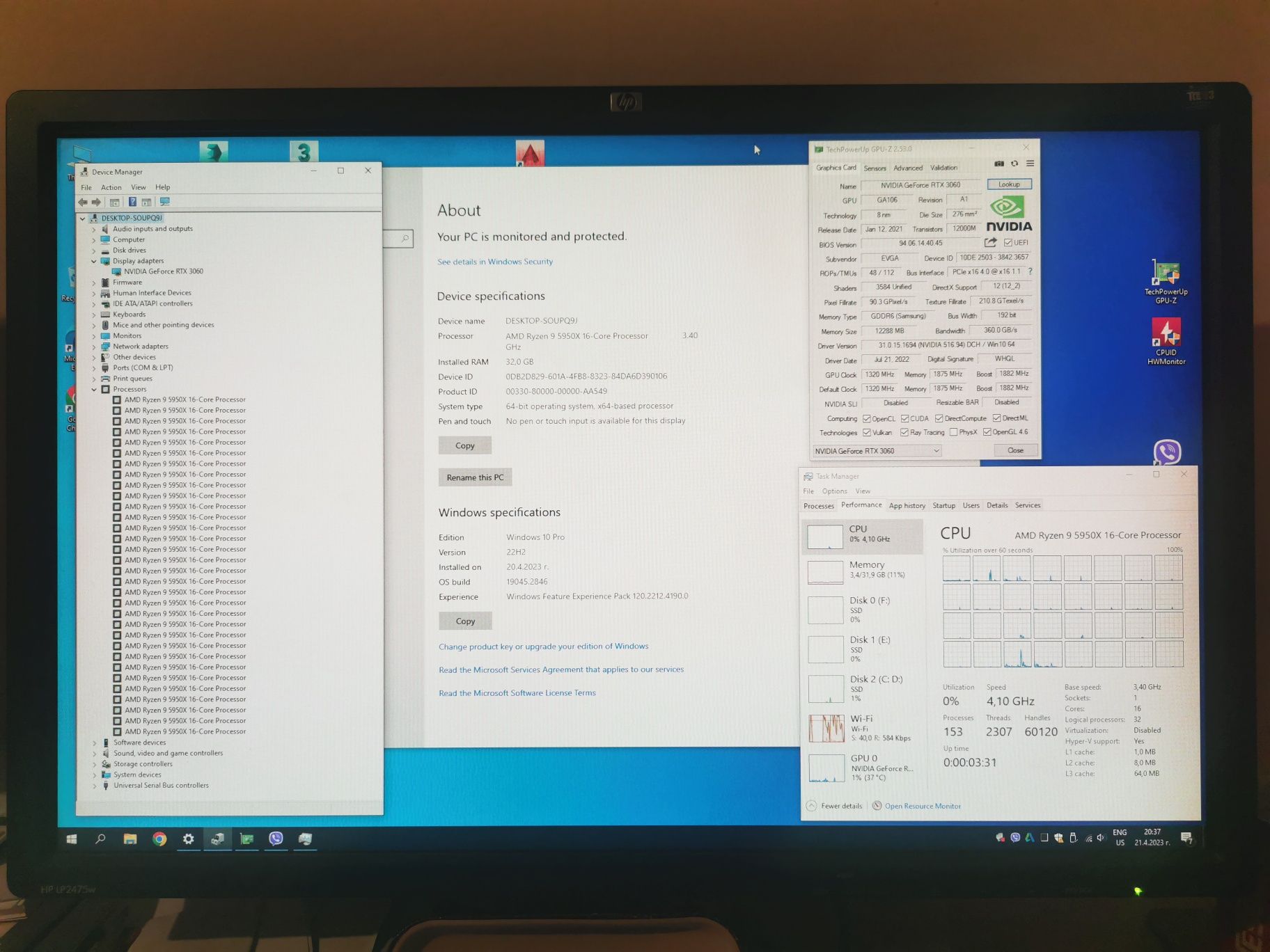Click the BIOS export share icon in GPU-Z
This screenshot has height=952, width=1270.
click(990, 243)
